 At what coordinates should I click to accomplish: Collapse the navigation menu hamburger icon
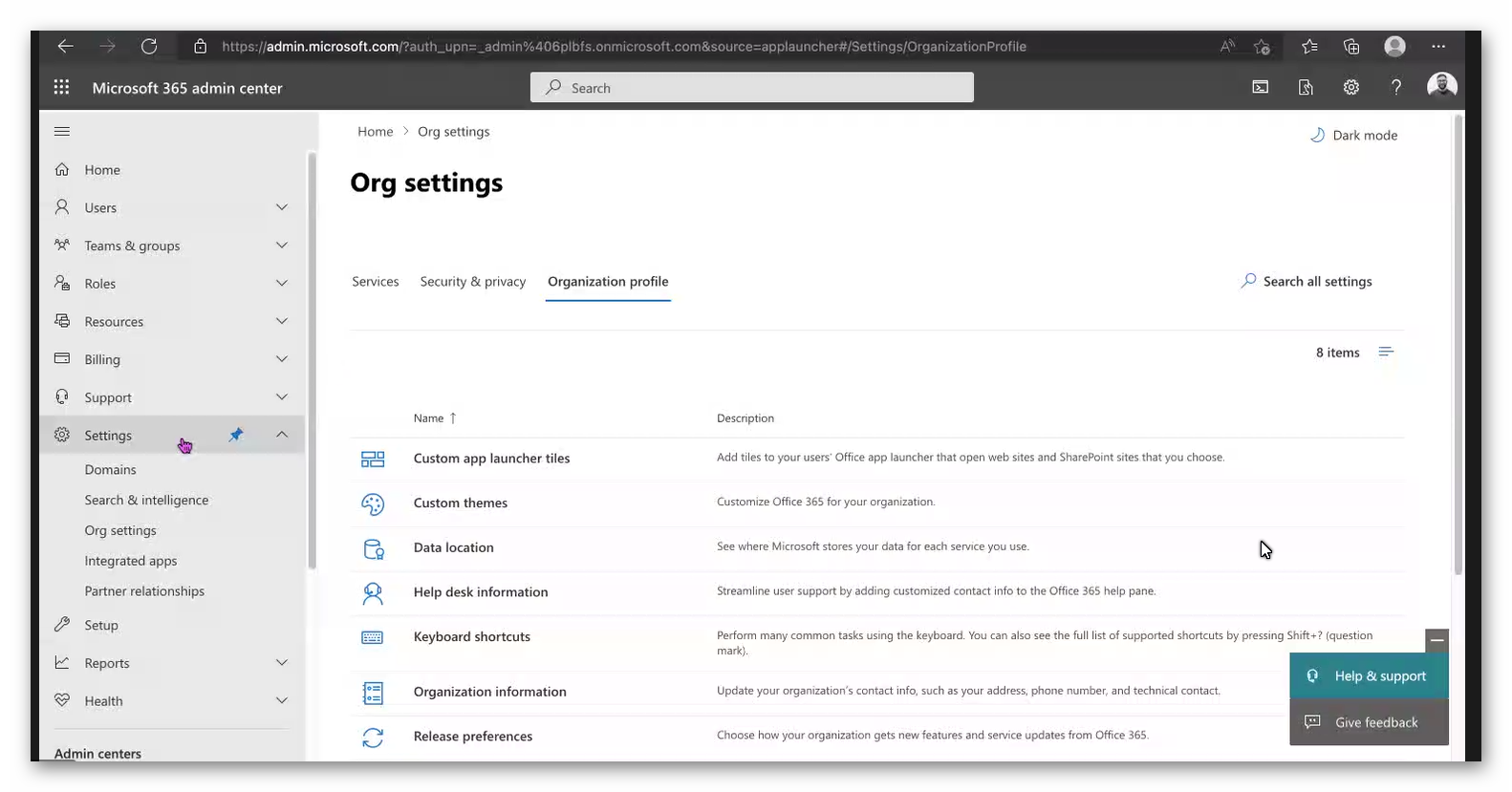point(62,132)
